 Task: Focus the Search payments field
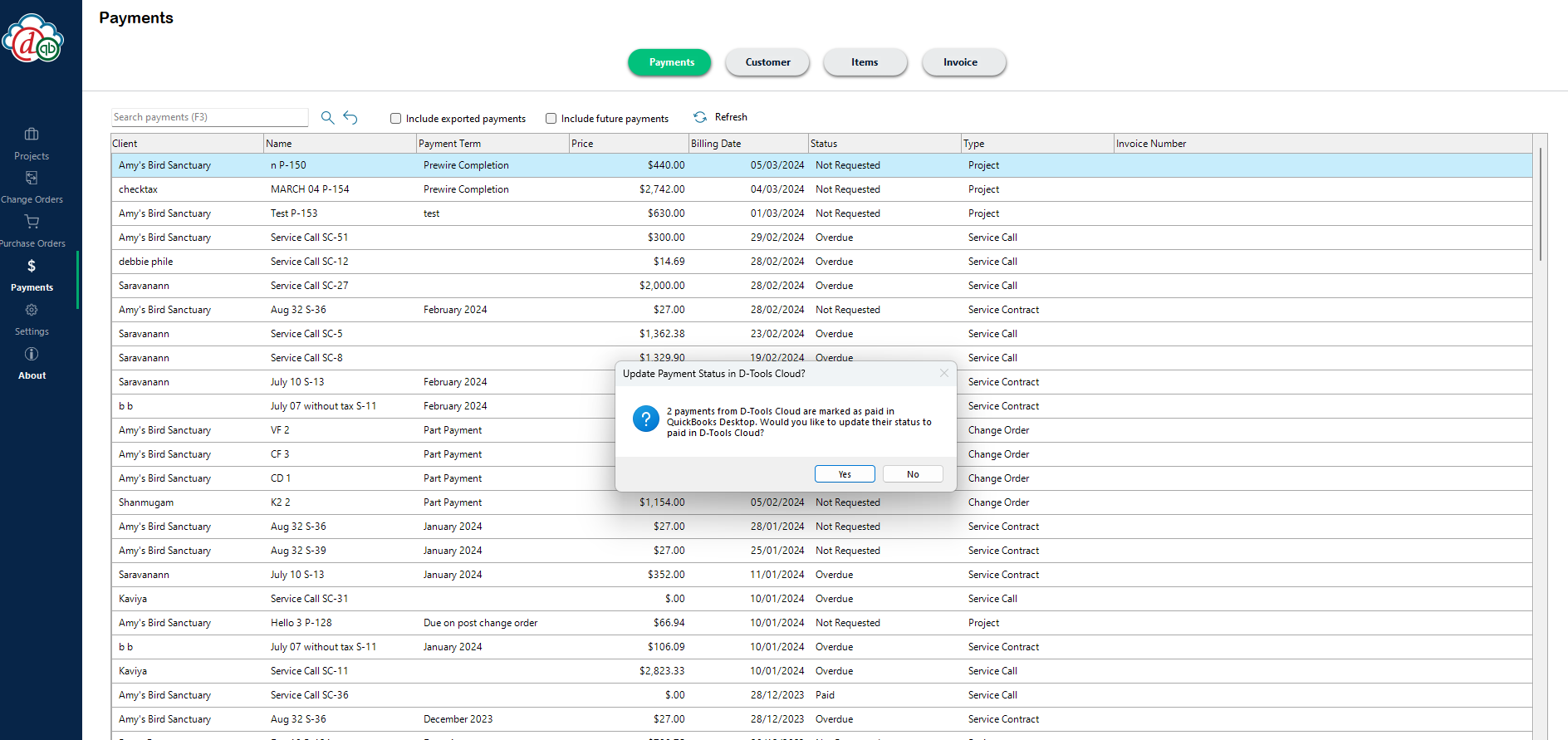[x=209, y=117]
